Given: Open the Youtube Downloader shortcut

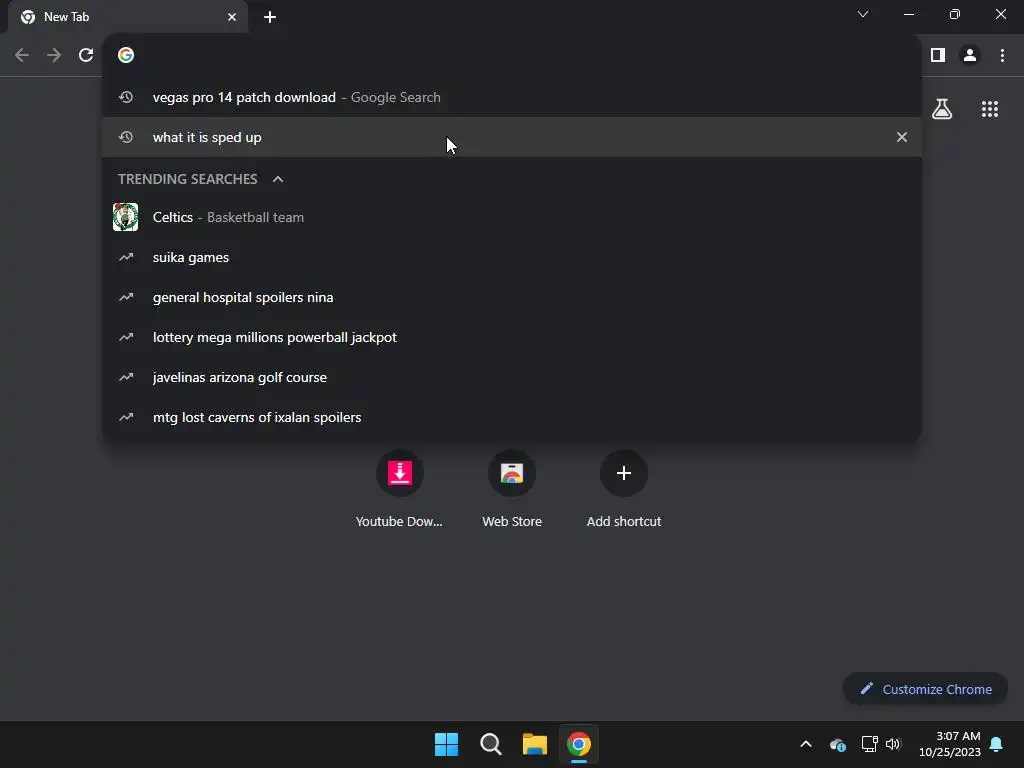Looking at the screenshot, I should click(400, 488).
